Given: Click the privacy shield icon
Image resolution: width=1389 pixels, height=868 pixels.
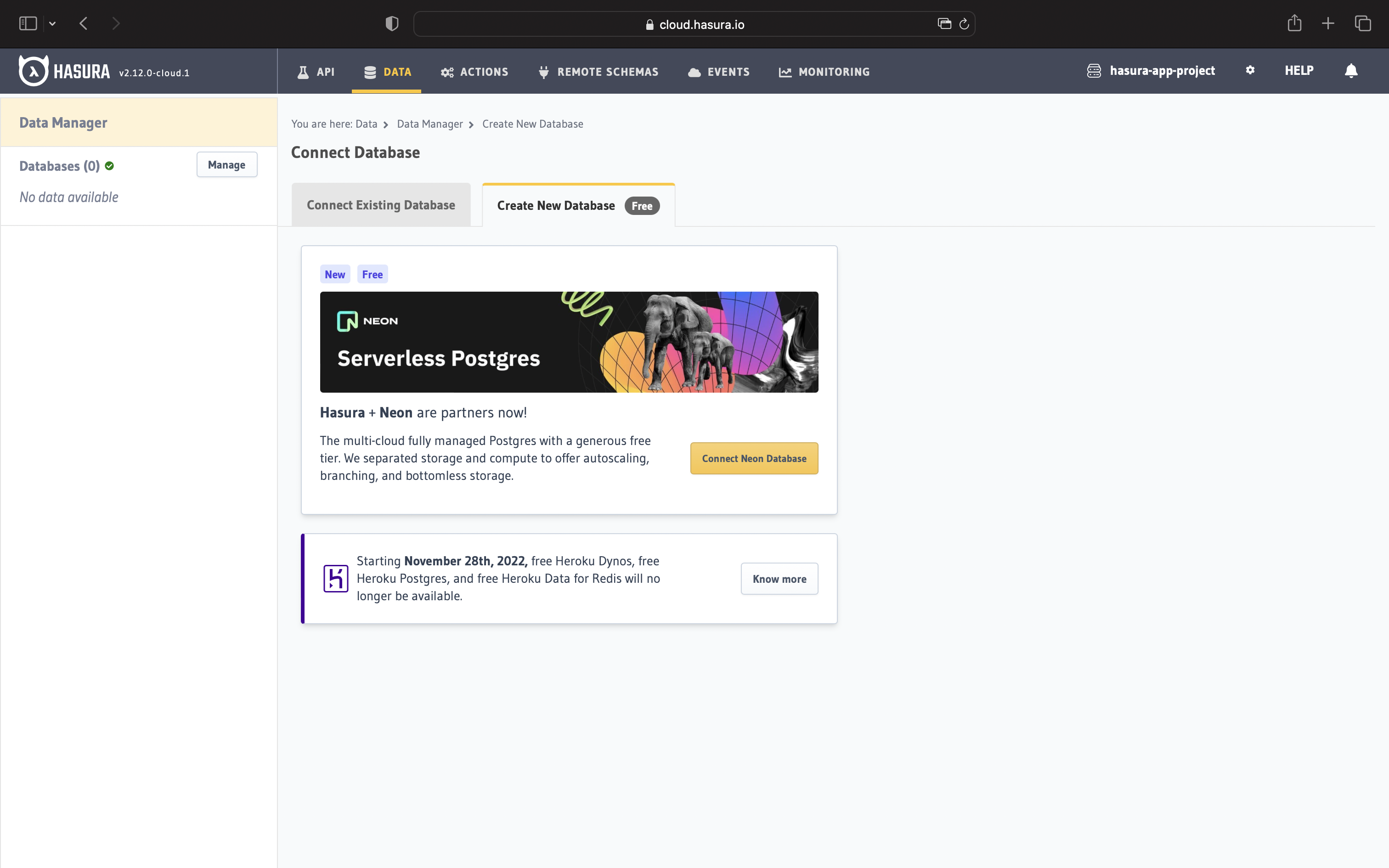Looking at the screenshot, I should 392,23.
